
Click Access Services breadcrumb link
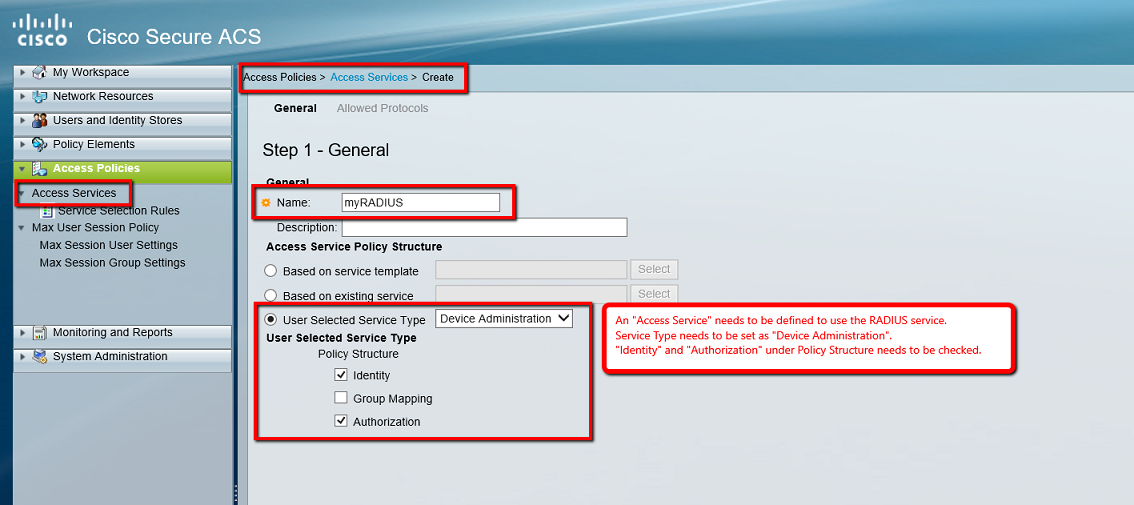tap(369, 77)
